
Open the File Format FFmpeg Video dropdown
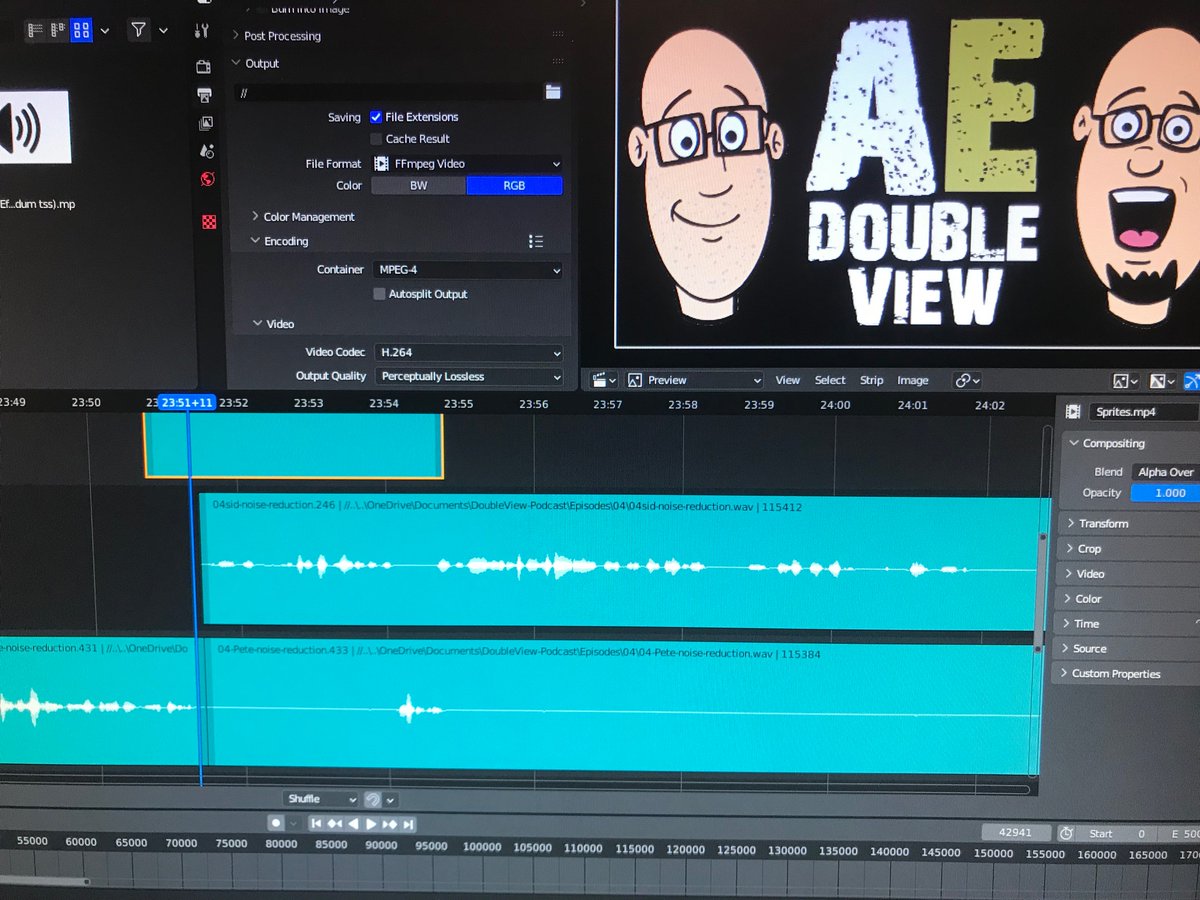[x=467, y=163]
